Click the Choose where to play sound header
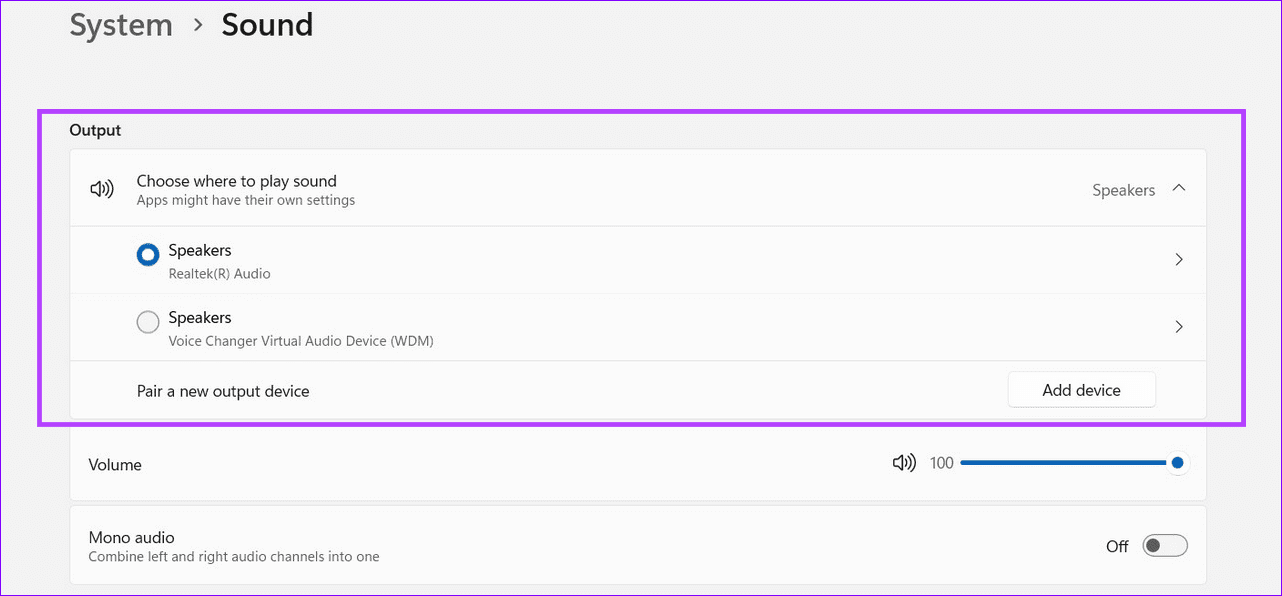The image size is (1282, 596). coord(236,181)
